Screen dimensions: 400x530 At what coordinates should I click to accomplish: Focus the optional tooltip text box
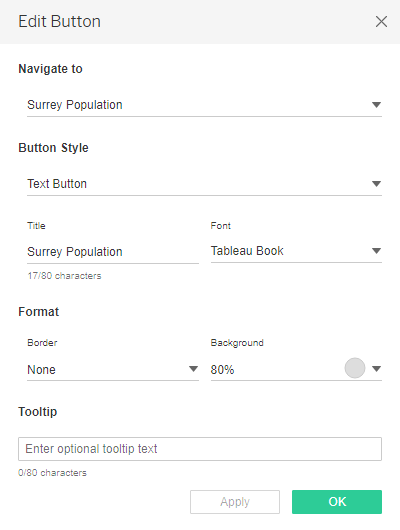coord(200,449)
